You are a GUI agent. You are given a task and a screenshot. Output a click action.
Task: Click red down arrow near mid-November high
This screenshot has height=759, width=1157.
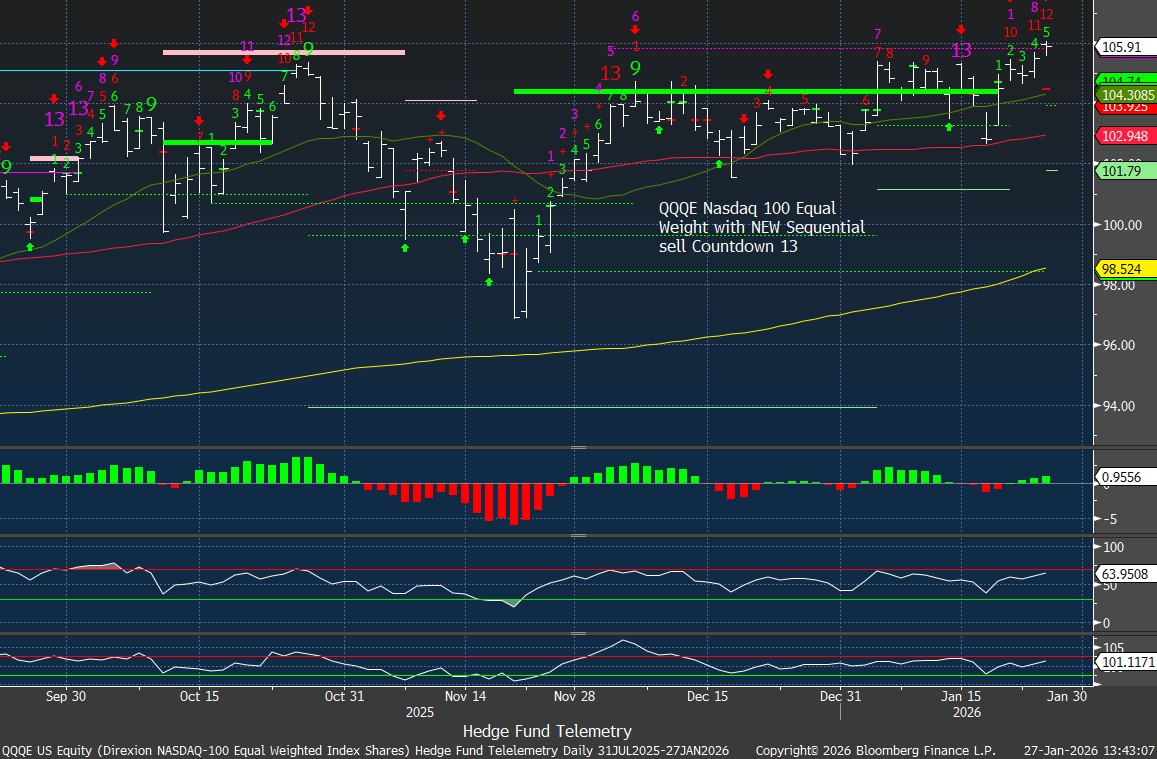440,116
